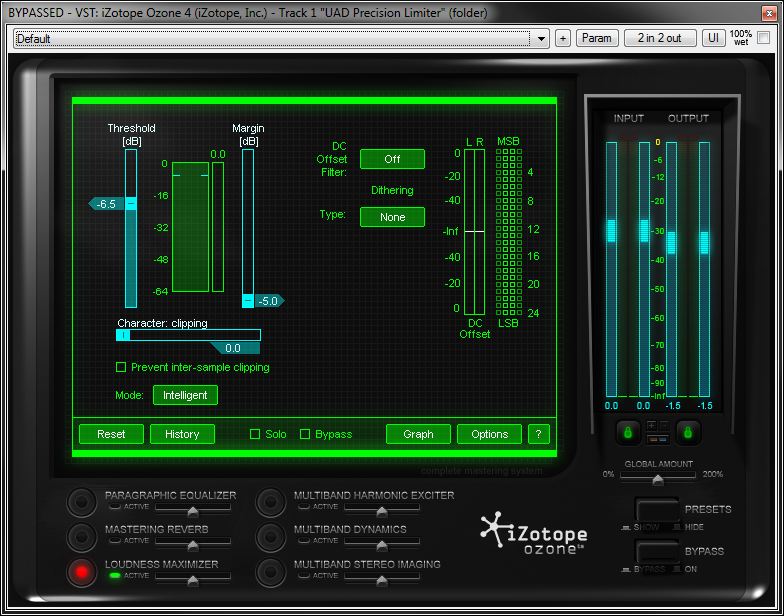The image size is (784, 616).
Task: Click the Character value 0.0 readout
Action: (x=233, y=348)
